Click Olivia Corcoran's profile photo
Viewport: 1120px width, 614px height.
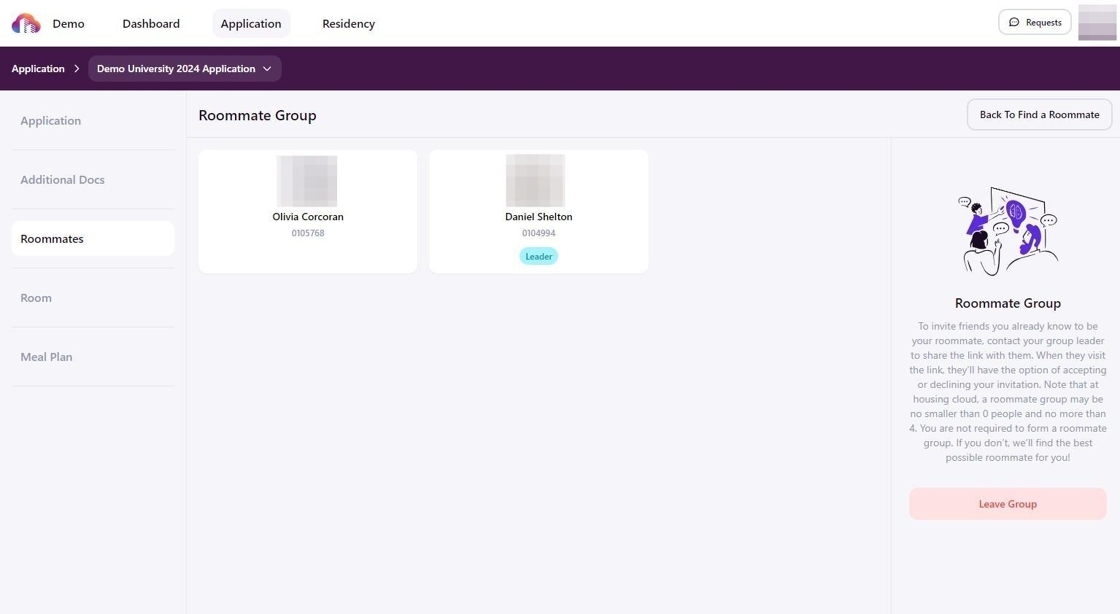[307, 181]
